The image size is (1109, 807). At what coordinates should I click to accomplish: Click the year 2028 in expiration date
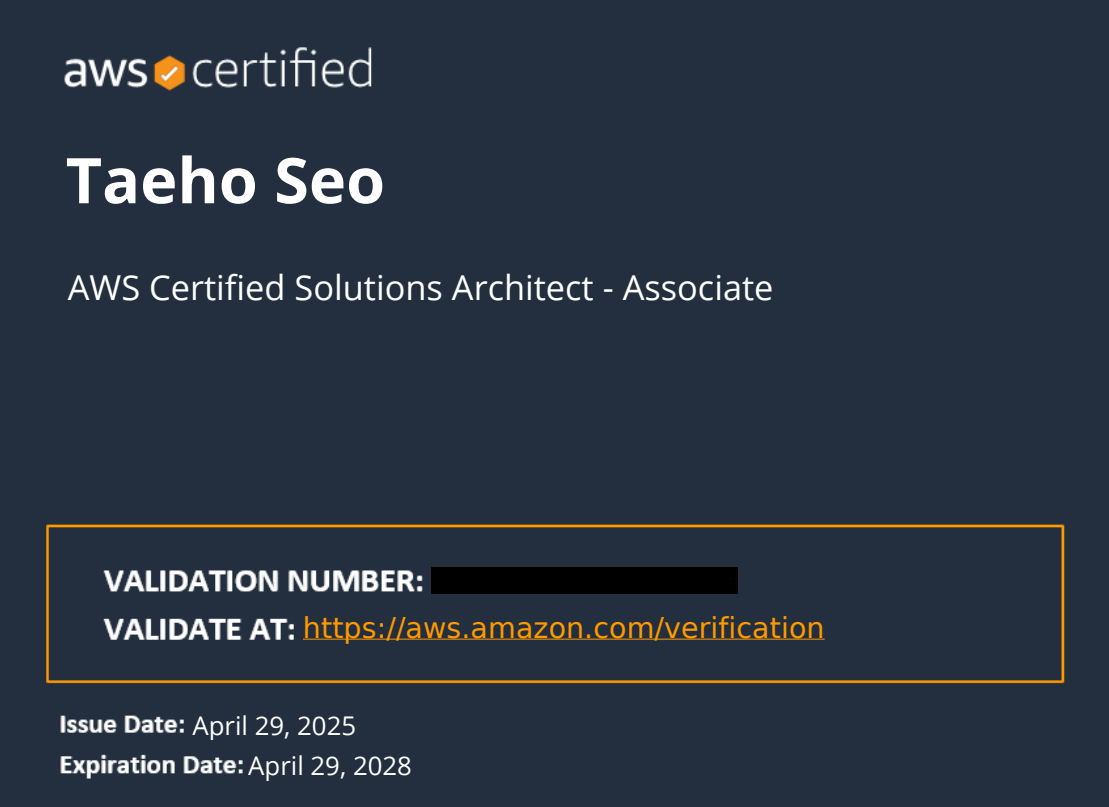[x=382, y=766]
